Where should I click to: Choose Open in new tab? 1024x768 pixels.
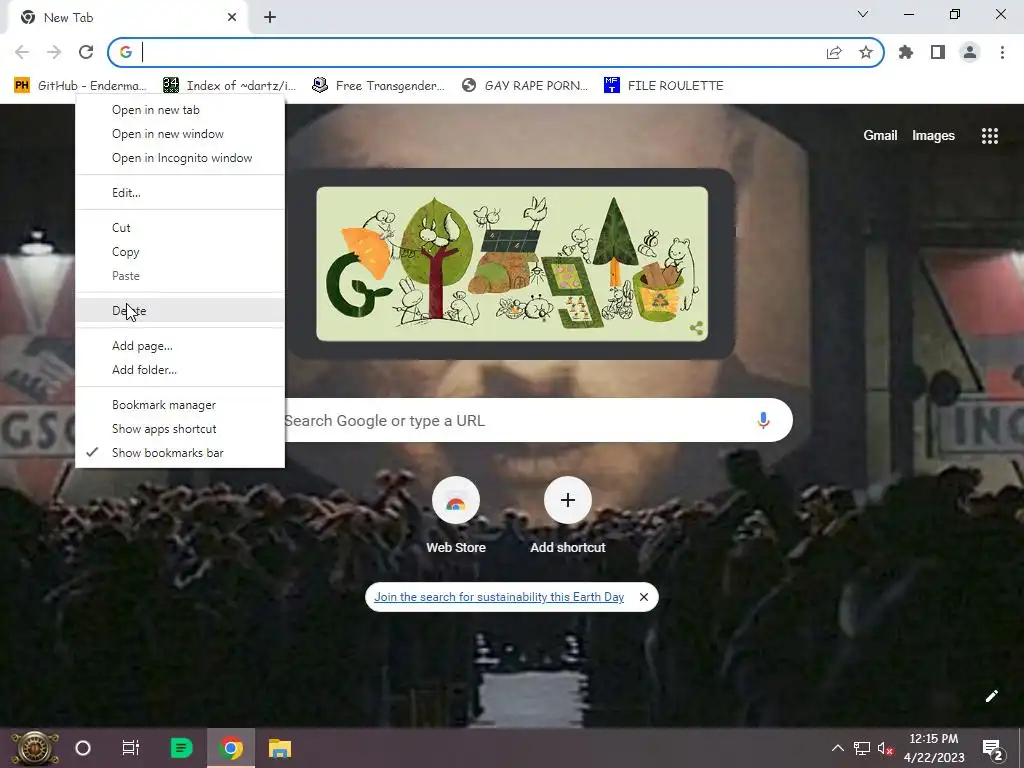pos(180,110)
